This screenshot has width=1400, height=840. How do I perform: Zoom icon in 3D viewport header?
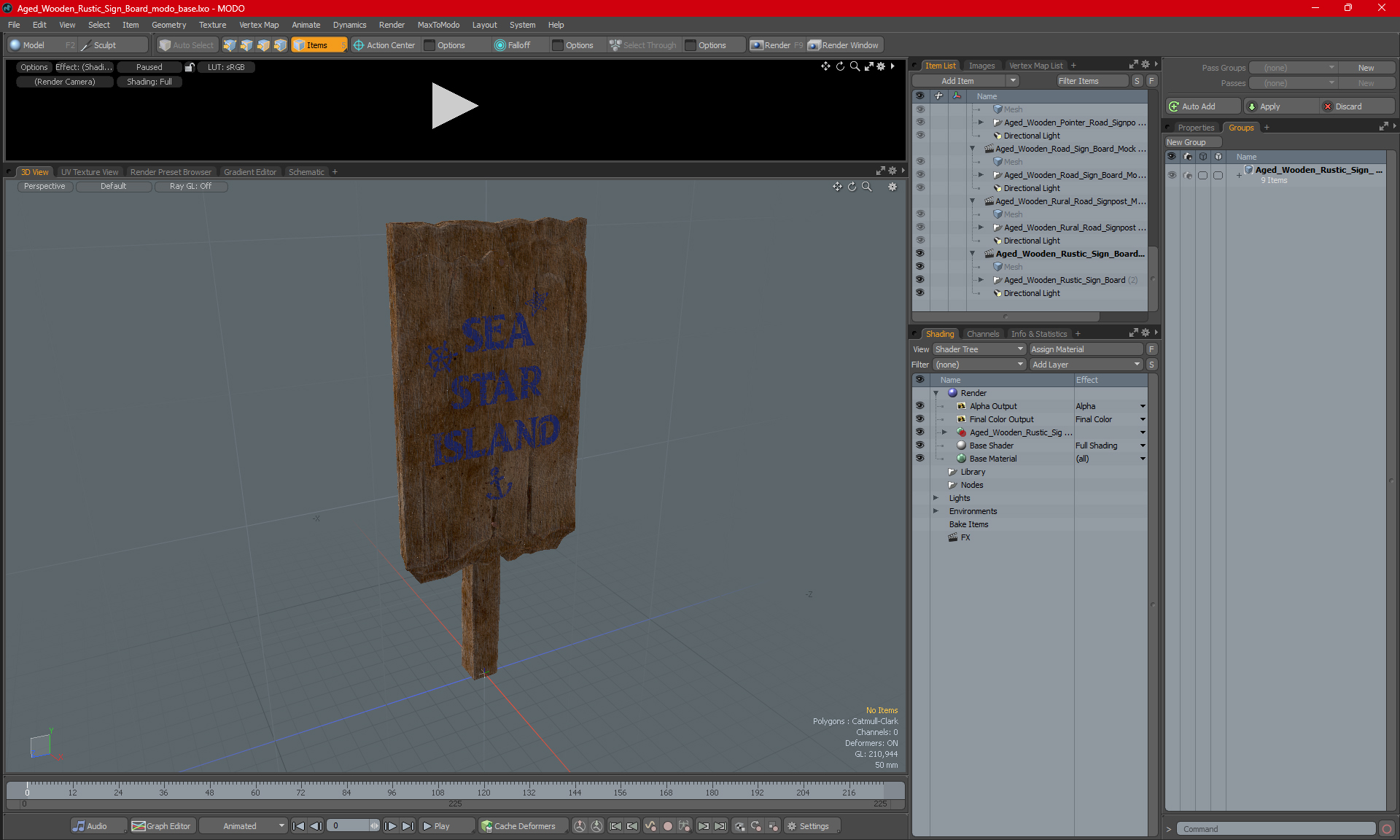coord(867,187)
